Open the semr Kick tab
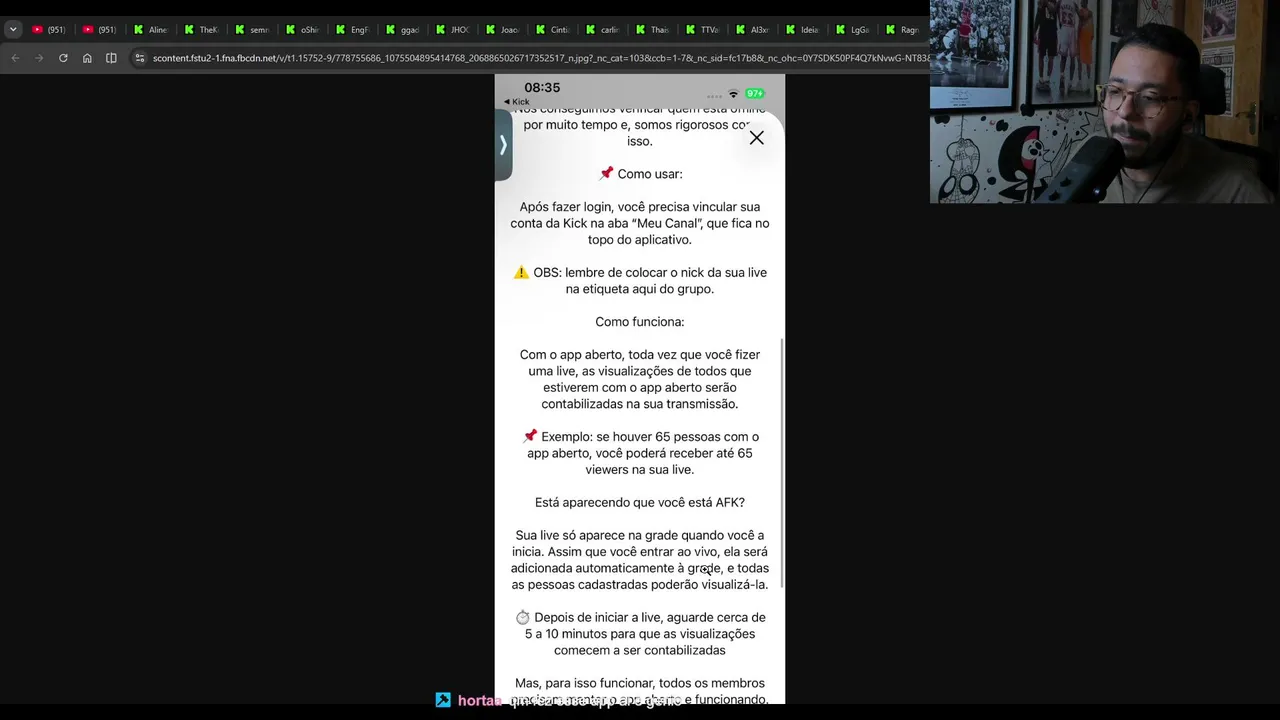 coord(252,30)
